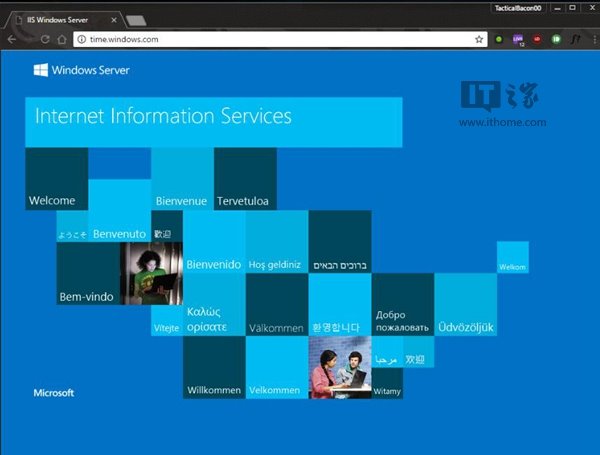Click the Vítejte tile
This screenshot has width=600, height=455.
(x=167, y=320)
